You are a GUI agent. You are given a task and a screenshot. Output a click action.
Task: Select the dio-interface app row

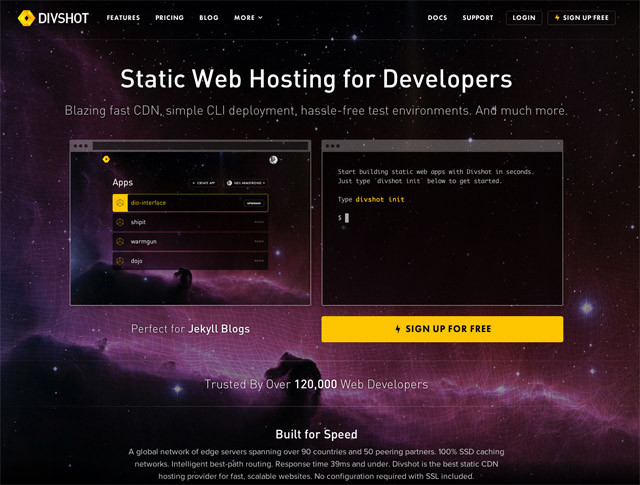coord(190,203)
